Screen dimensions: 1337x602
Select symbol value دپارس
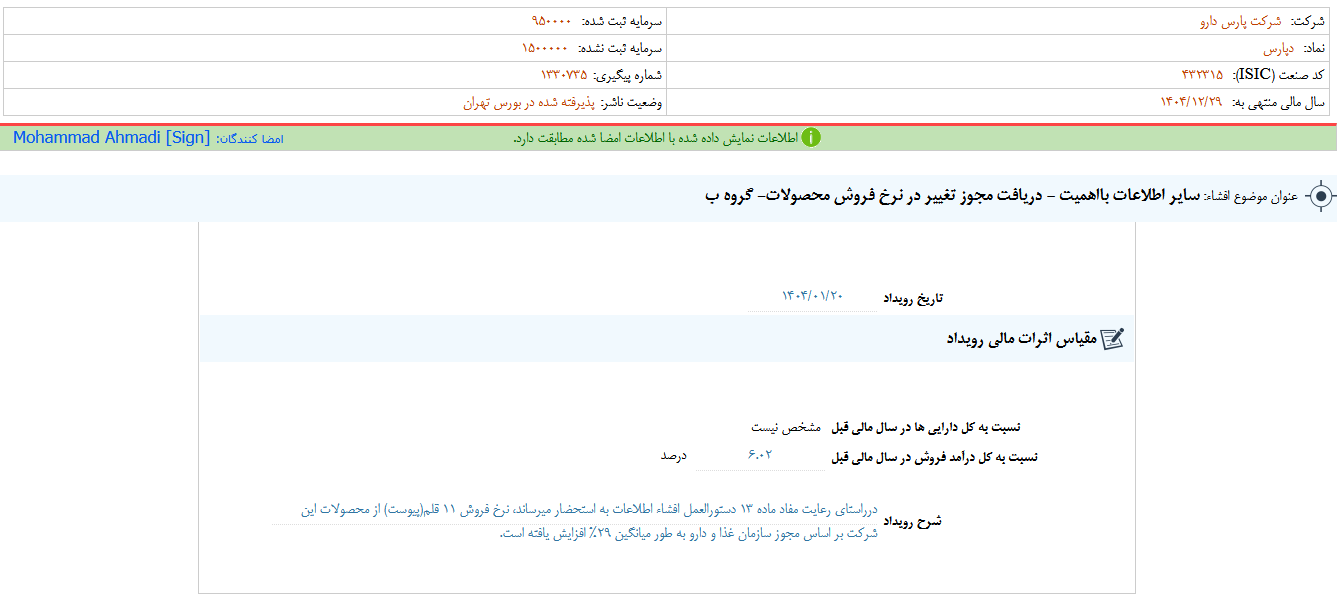(1278, 48)
